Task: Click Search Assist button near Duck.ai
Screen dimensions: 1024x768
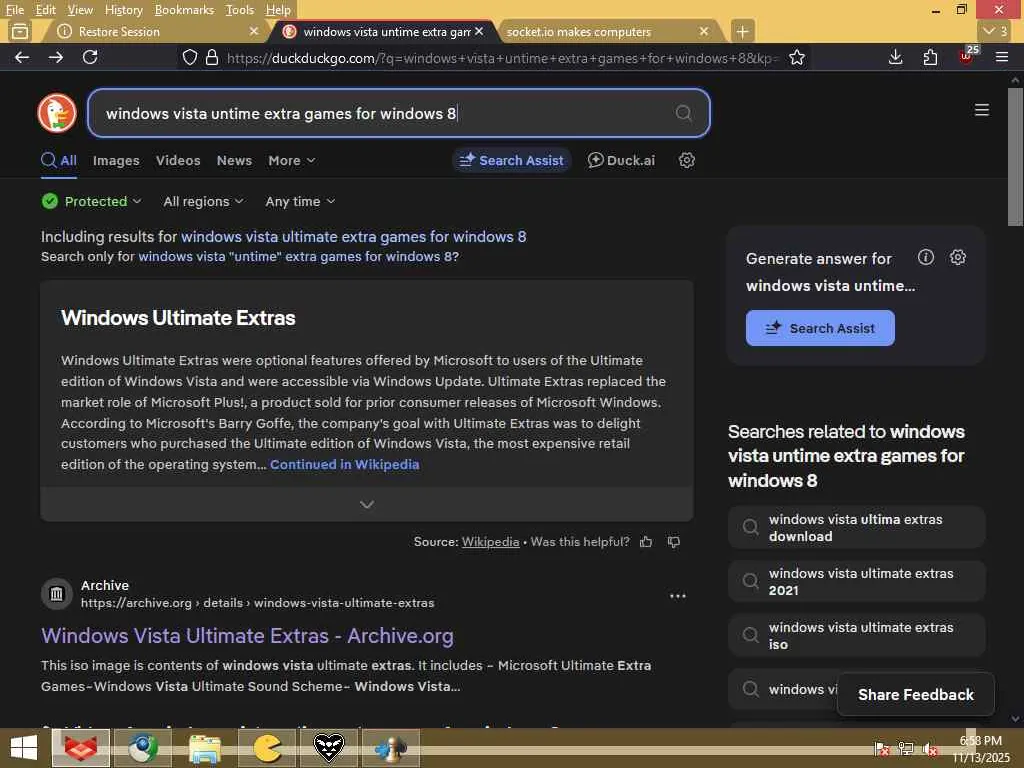Action: tap(511, 160)
